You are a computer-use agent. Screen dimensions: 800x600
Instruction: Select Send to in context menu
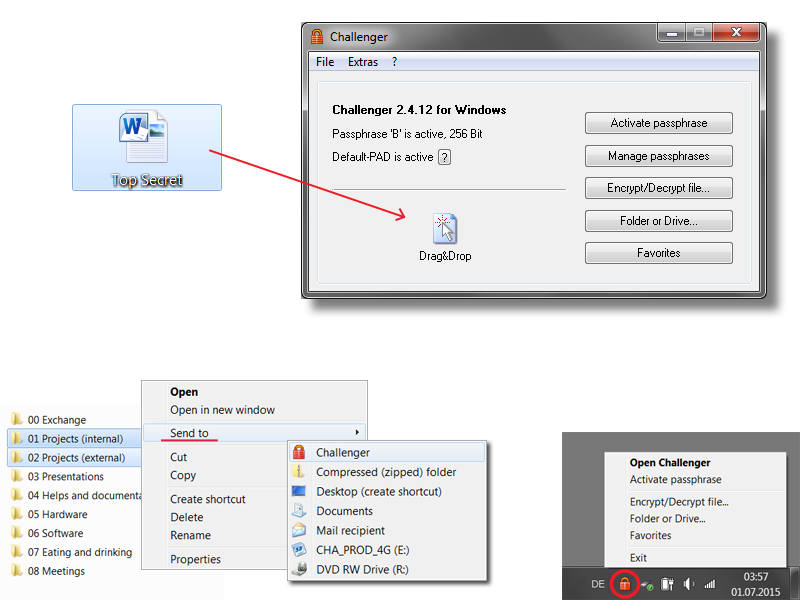[254, 433]
